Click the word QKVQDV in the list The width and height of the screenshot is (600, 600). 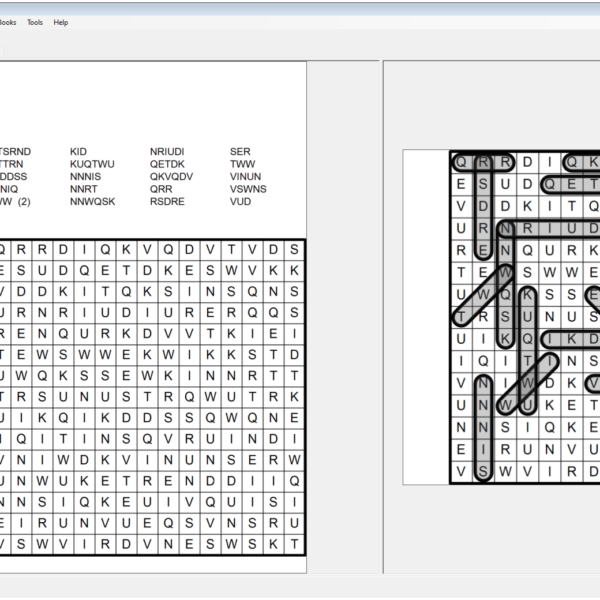[171, 176]
